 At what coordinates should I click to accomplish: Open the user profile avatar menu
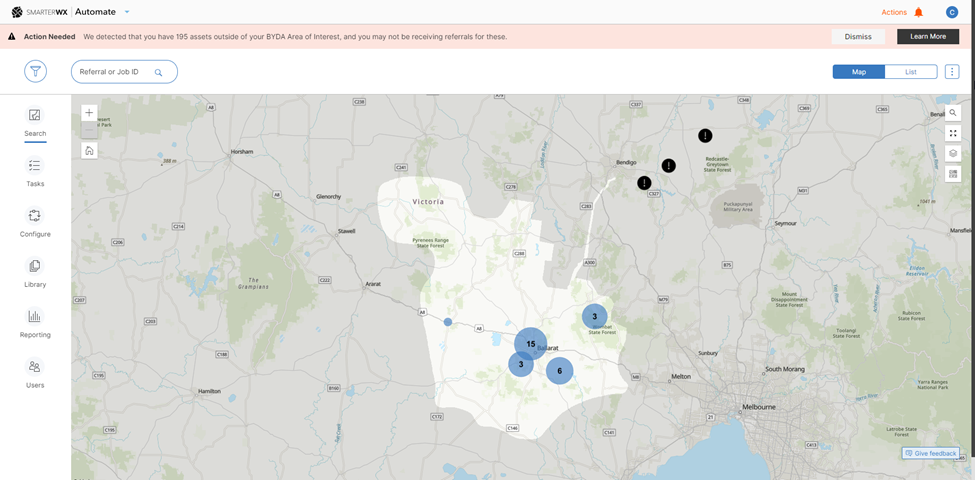tap(952, 12)
